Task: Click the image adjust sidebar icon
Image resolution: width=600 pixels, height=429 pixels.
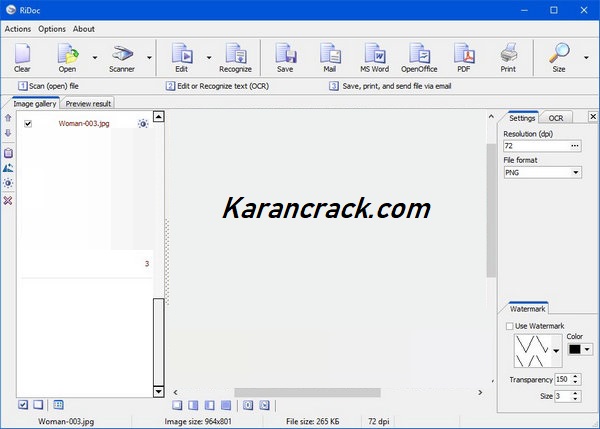Action: point(8,168)
